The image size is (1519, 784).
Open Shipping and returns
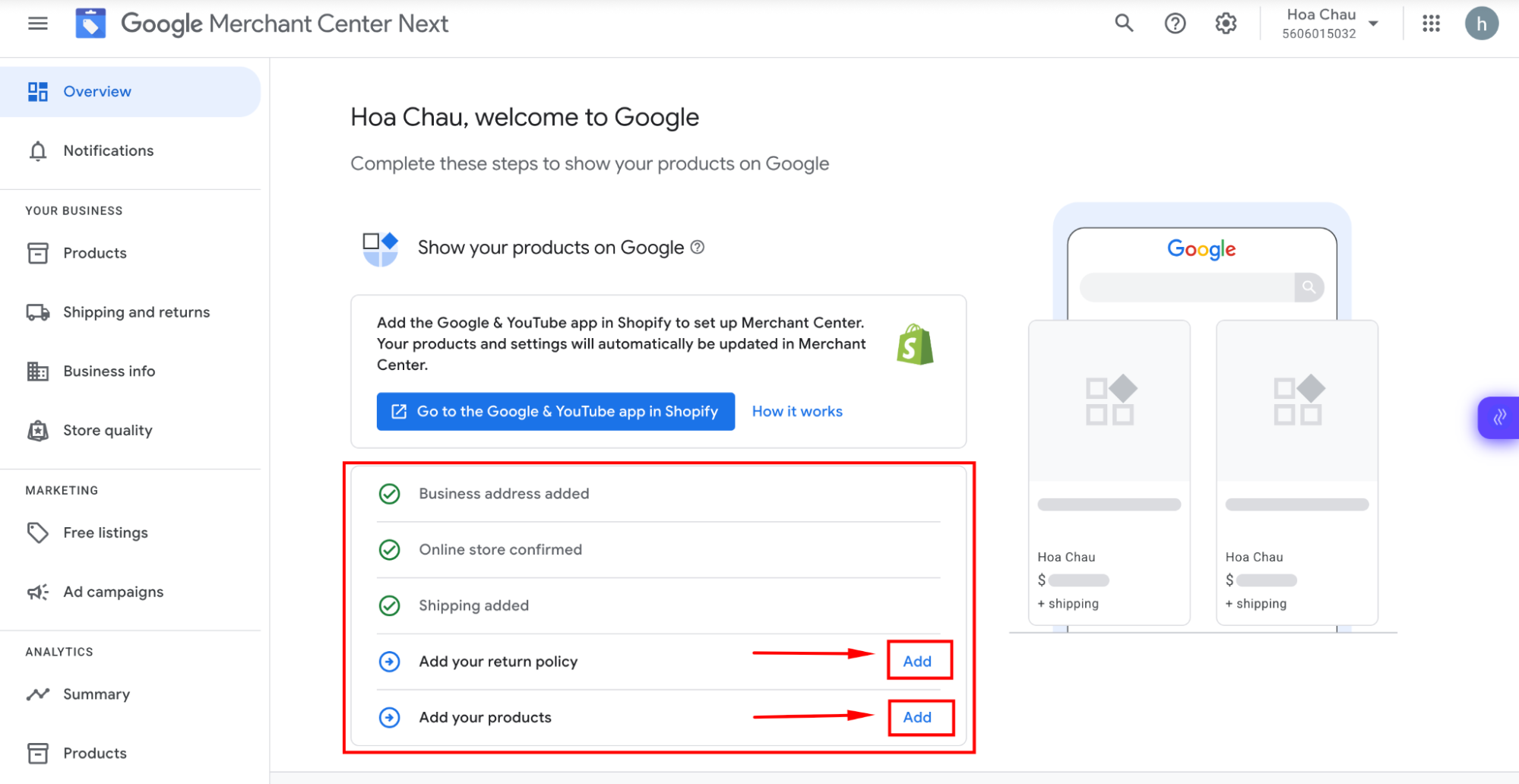130,312
